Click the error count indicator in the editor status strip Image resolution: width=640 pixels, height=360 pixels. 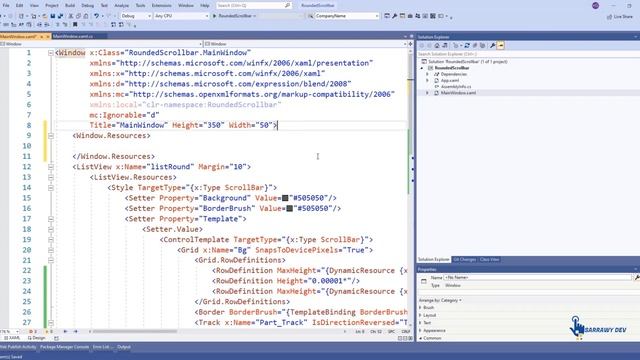[x=33, y=331]
